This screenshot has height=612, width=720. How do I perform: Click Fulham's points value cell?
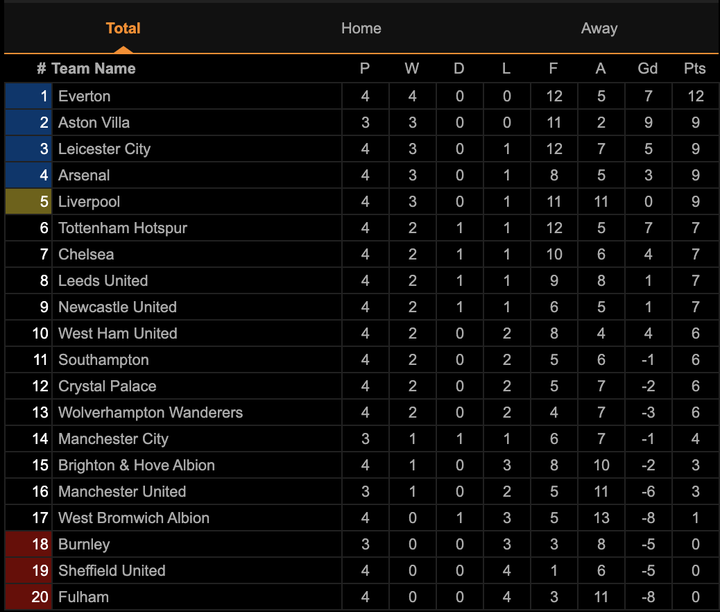point(694,597)
